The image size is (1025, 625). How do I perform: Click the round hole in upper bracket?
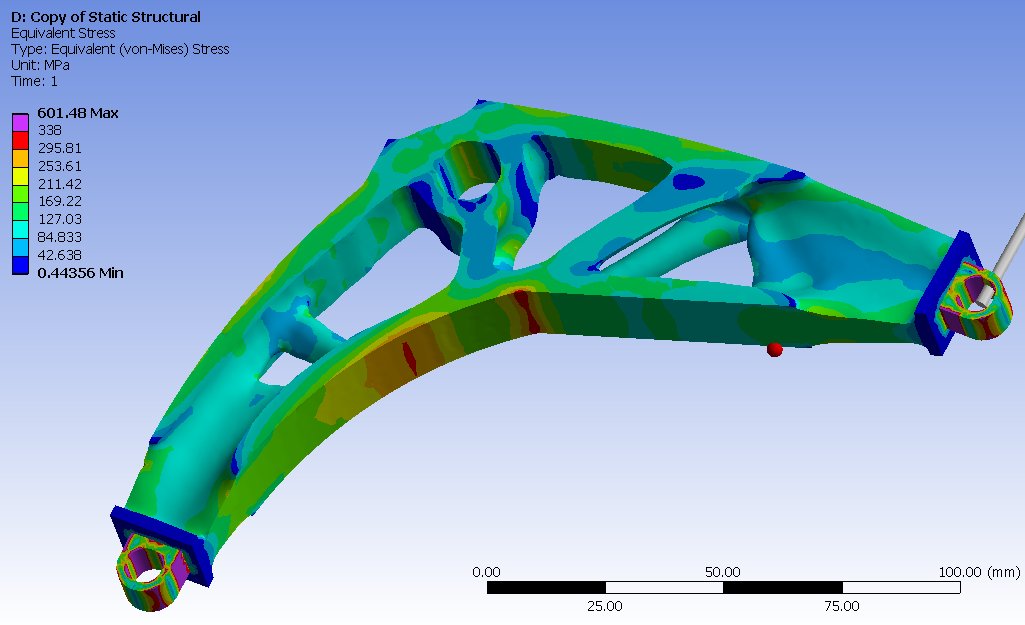click(478, 192)
